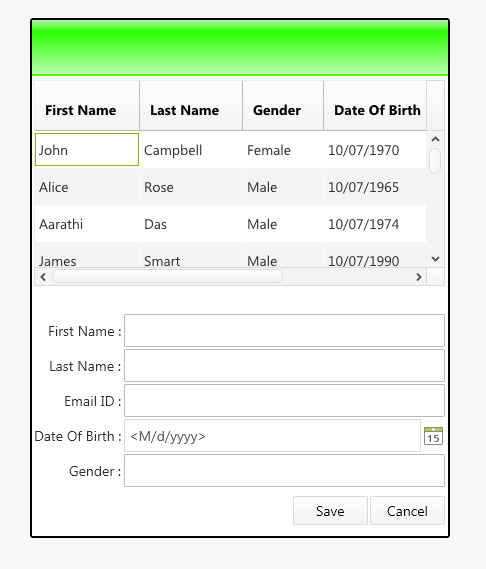Sort by Gender column header
Viewport: 486px width, 569px height.
[x=283, y=106]
